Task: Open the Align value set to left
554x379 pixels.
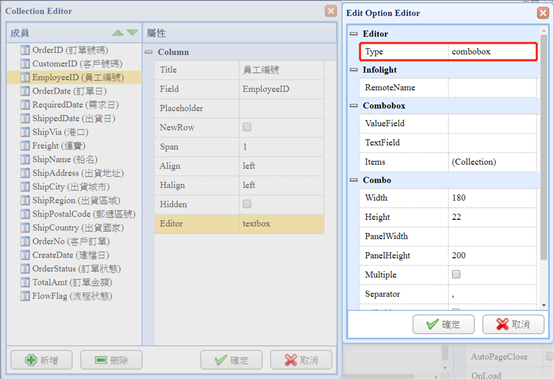Action: (x=282, y=166)
